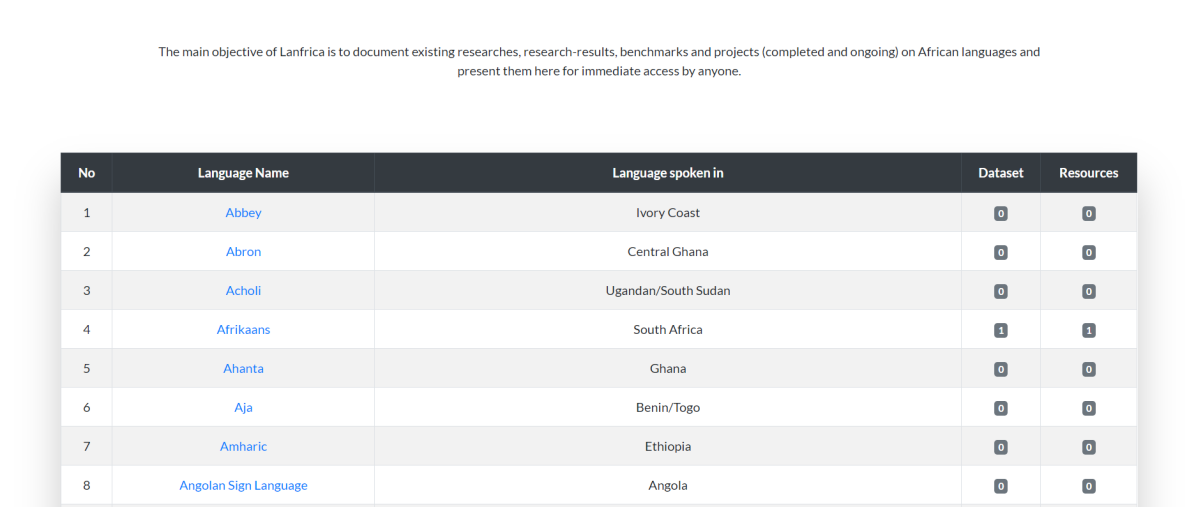Click the Language Name column header
Viewport: 1196px width, 507px height.
(243, 173)
